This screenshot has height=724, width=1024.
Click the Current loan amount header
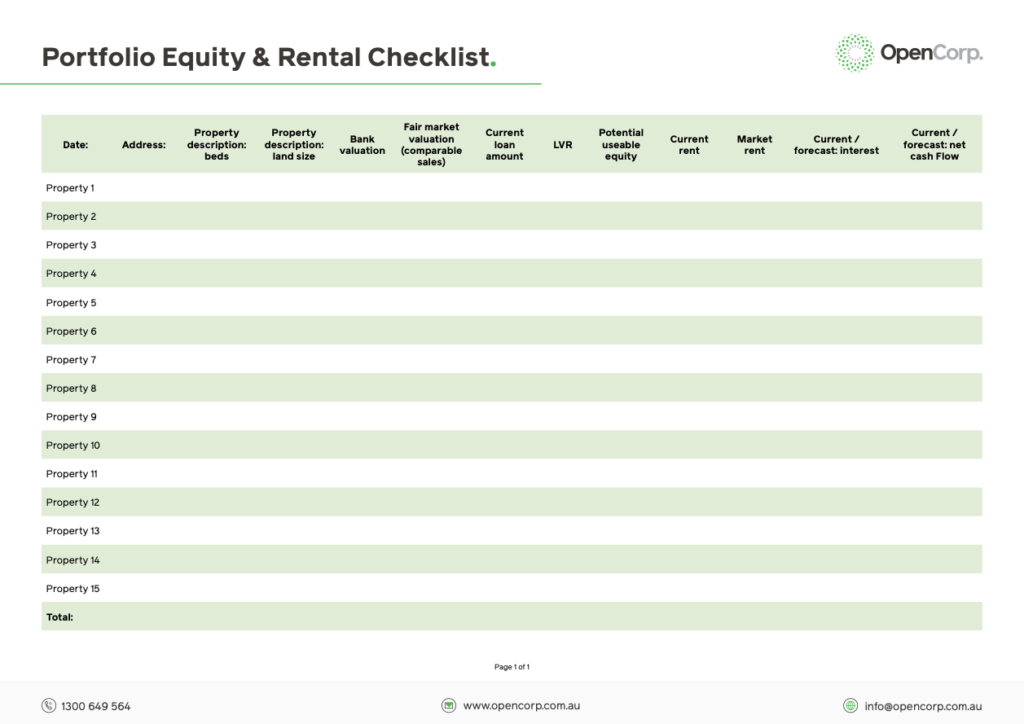pos(504,144)
